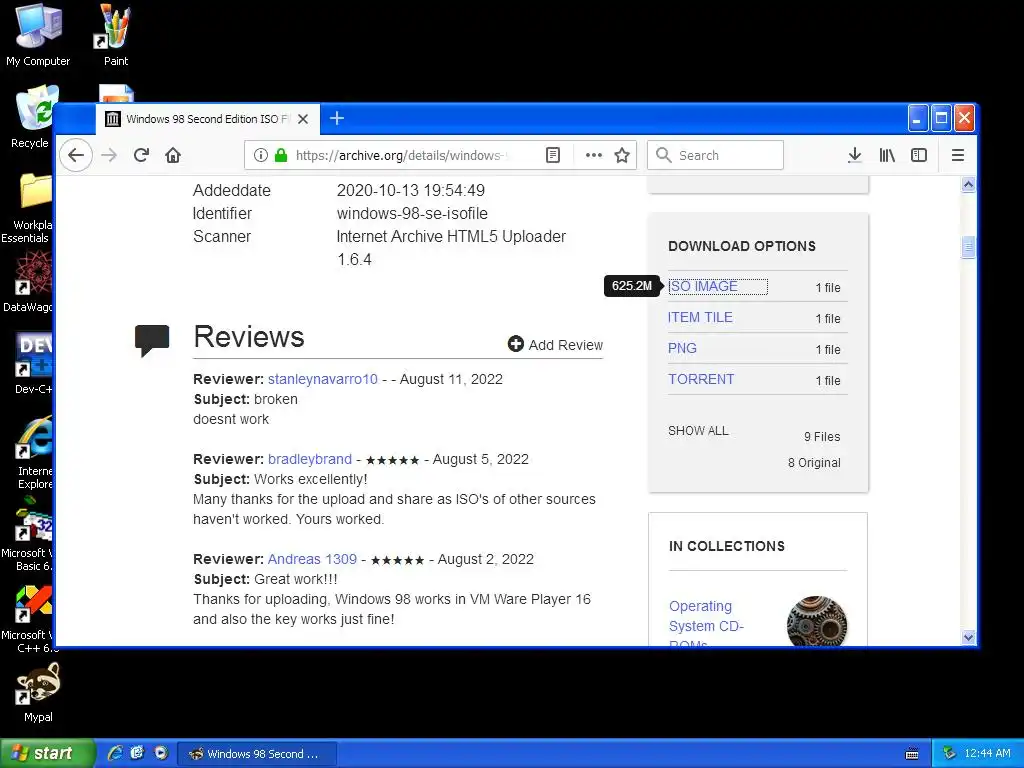Select the Dev-C++ desktop shortcut
Viewport: 1024px width, 768px height.
[x=33, y=364]
